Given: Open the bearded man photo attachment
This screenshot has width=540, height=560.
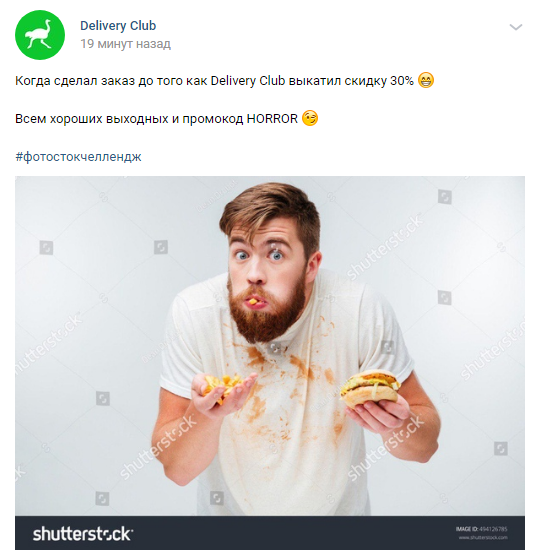Looking at the screenshot, I should [270, 362].
